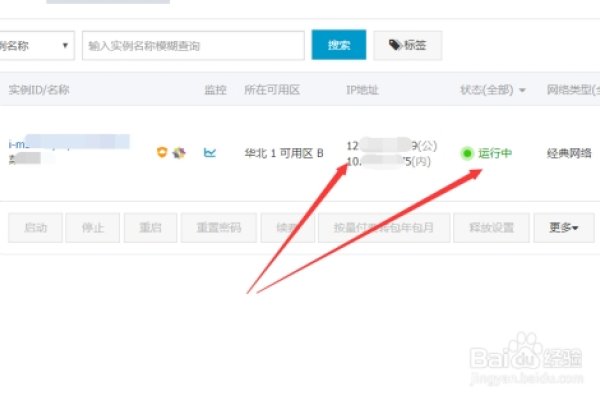The width and height of the screenshot is (600, 400).
Task: Expand the 状态(全部) filter dropdown
Action: pyautogui.click(x=492, y=90)
